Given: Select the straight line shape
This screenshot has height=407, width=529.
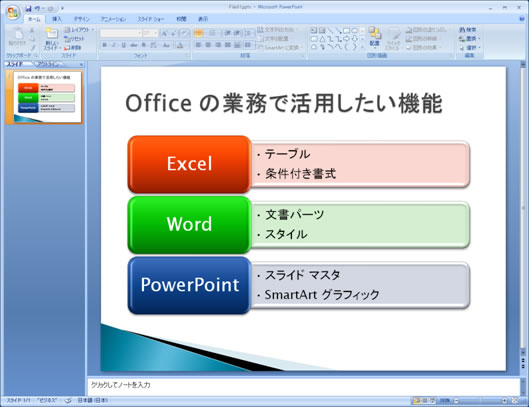Looking at the screenshot, I should pos(330,30).
